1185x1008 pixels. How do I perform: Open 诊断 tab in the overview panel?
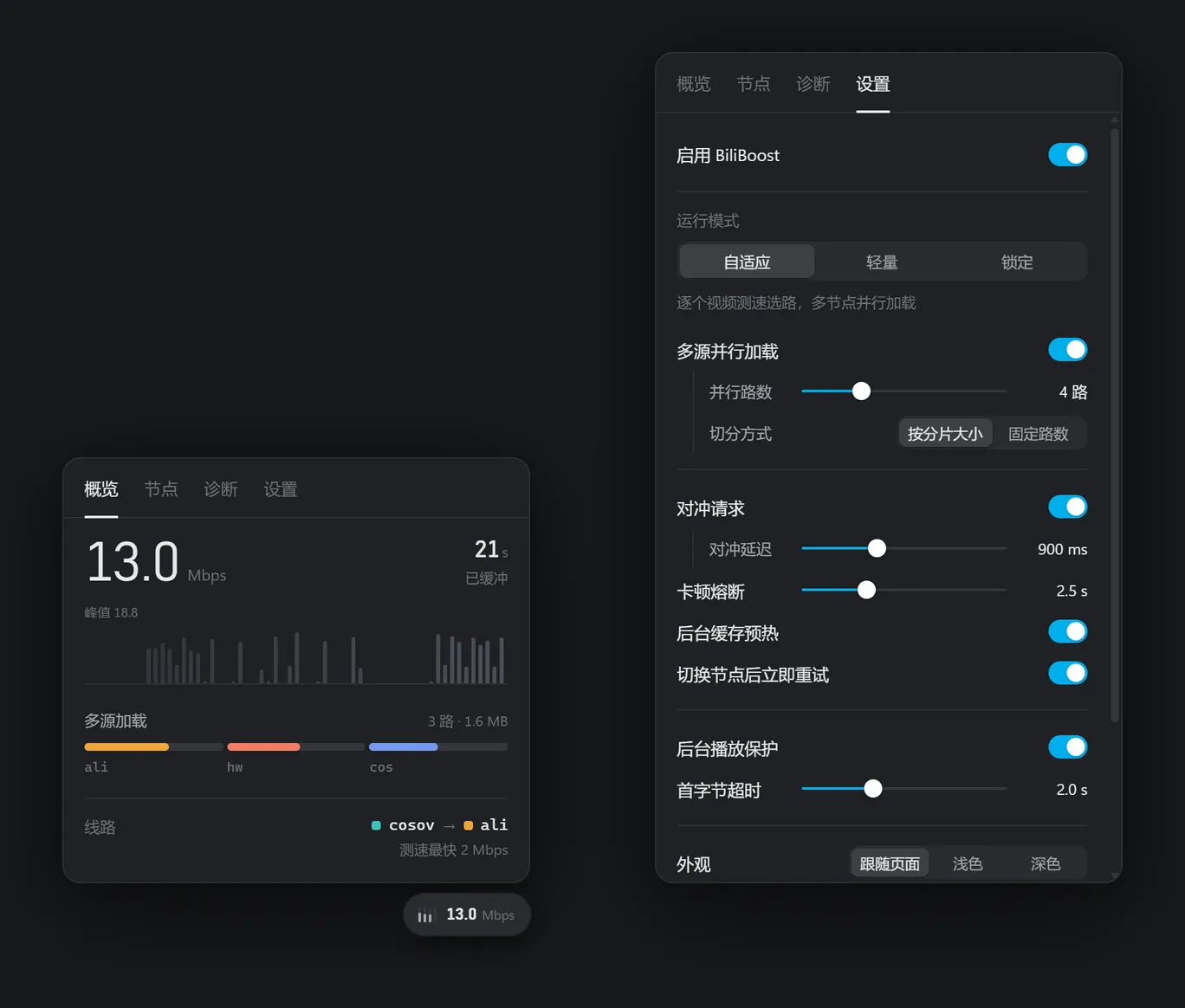click(221, 489)
